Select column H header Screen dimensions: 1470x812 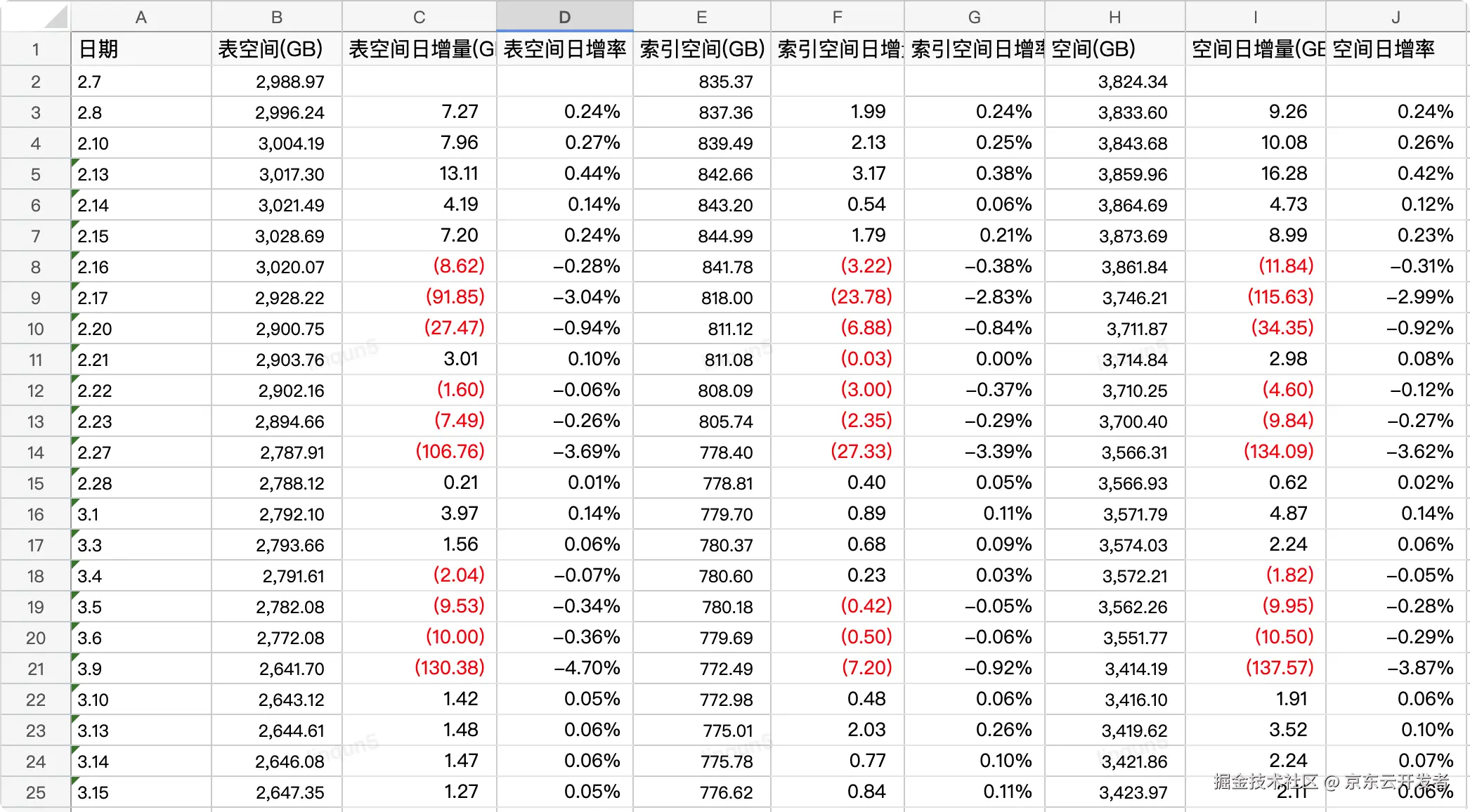point(1114,18)
